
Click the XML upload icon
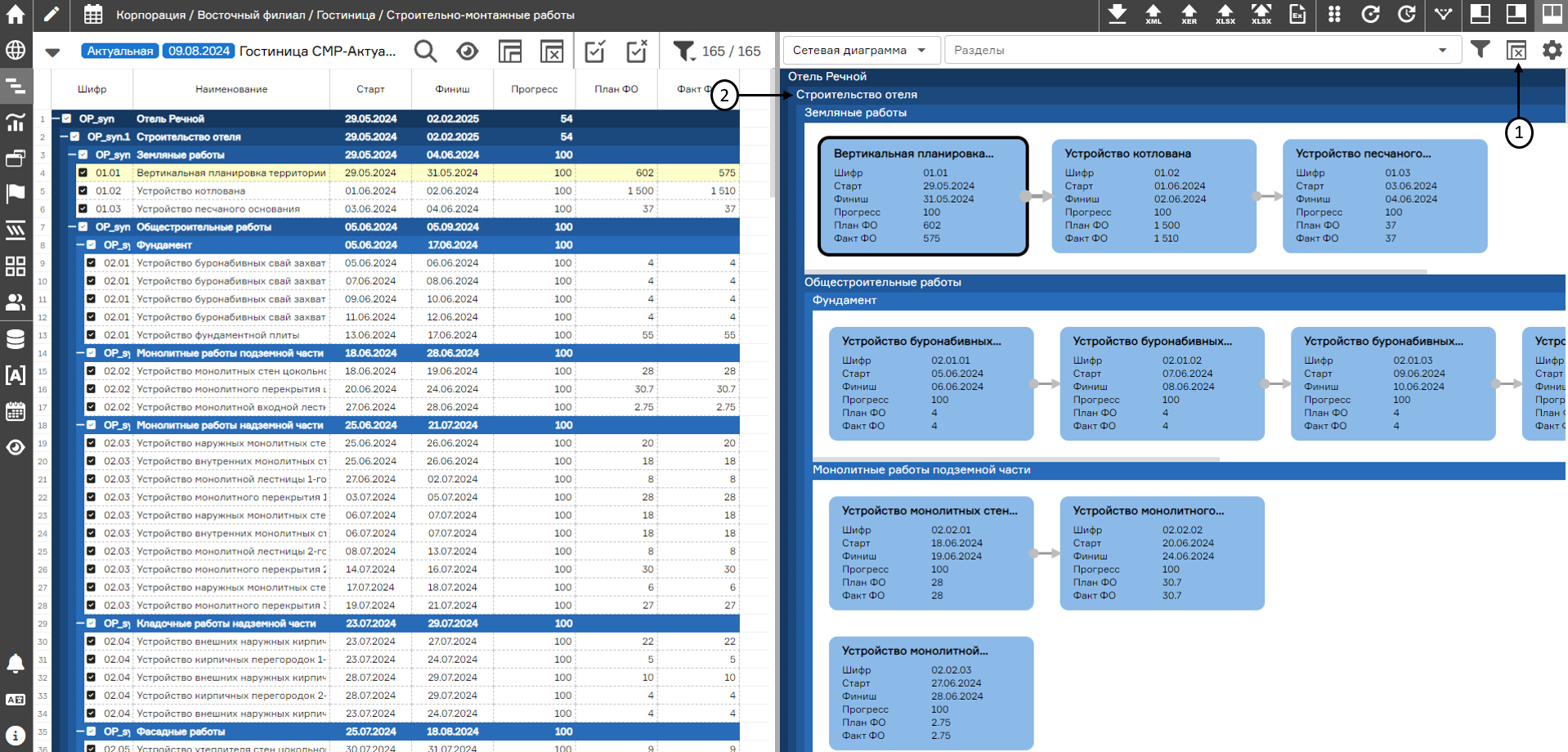click(1153, 14)
